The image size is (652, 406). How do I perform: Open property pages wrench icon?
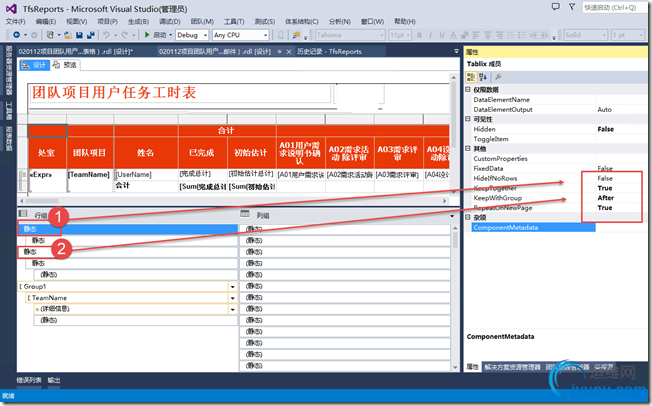coord(498,77)
